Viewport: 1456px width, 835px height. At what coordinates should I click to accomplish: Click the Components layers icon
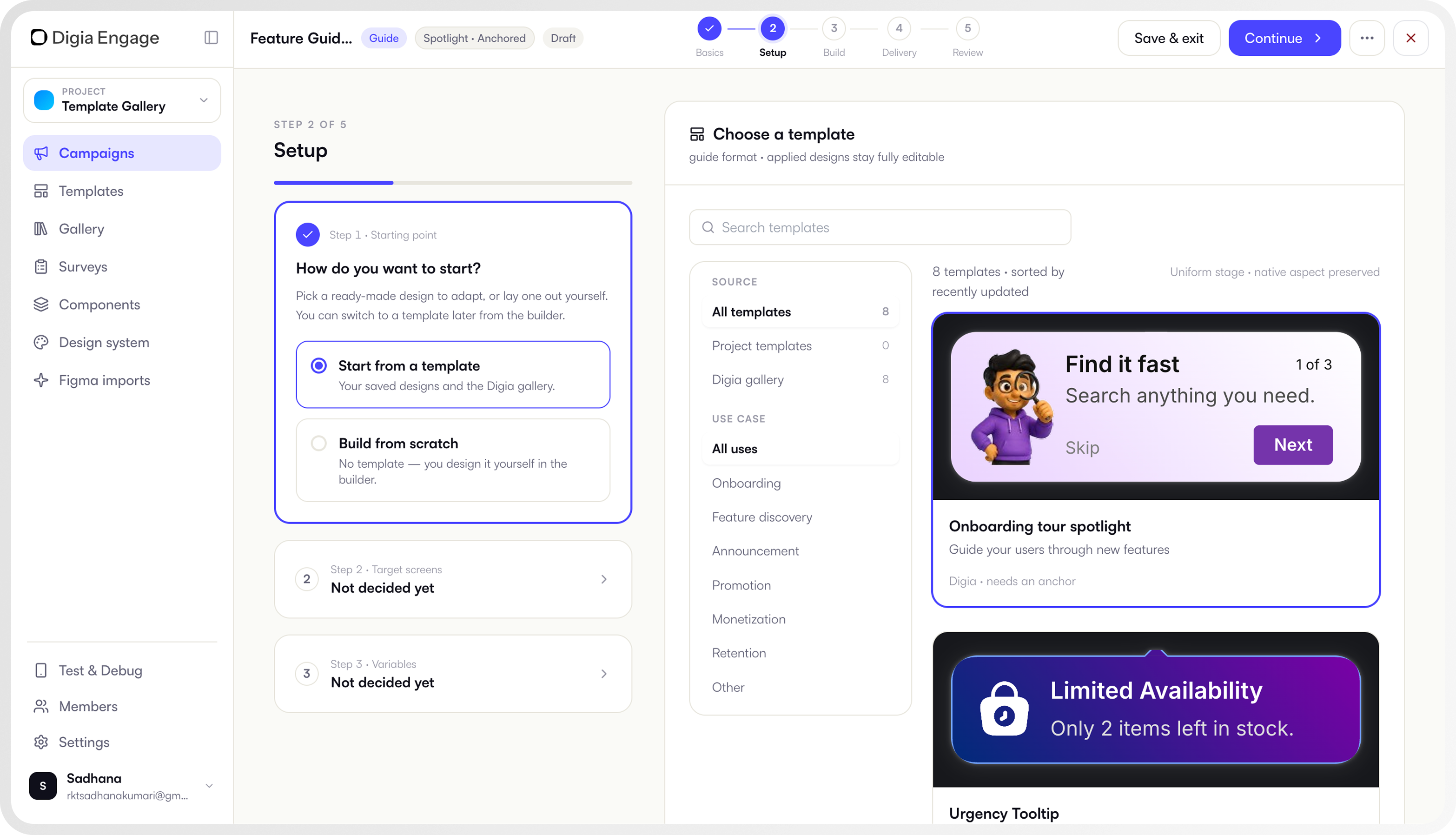(x=41, y=305)
